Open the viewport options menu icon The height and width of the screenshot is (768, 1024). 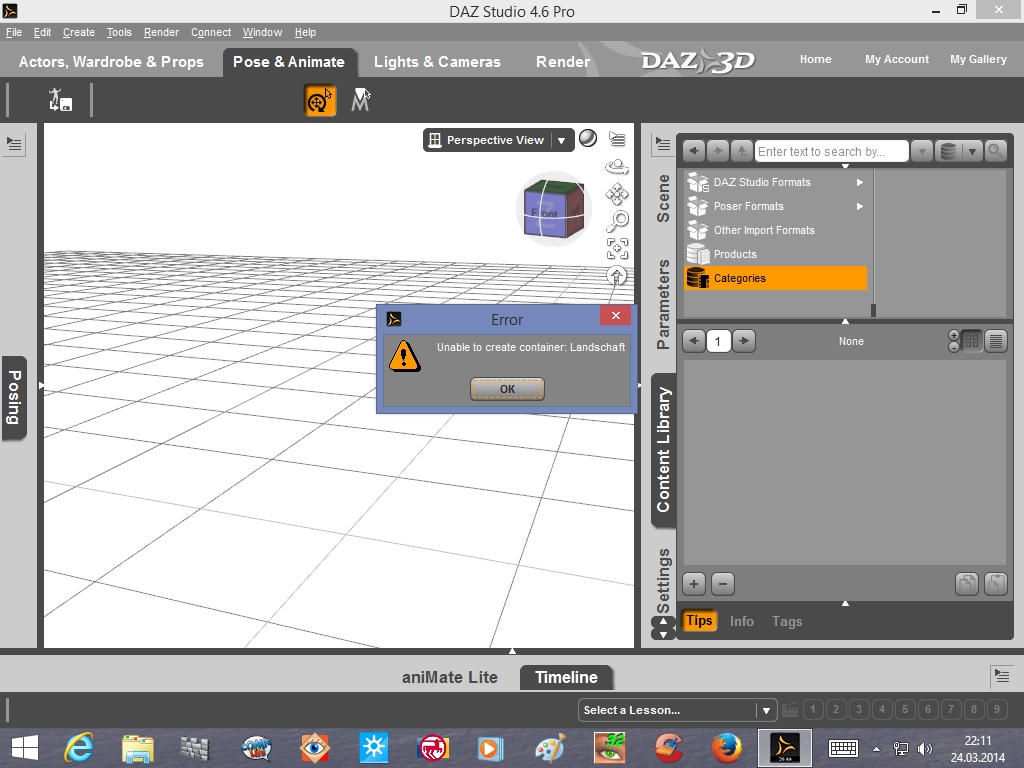(x=617, y=138)
